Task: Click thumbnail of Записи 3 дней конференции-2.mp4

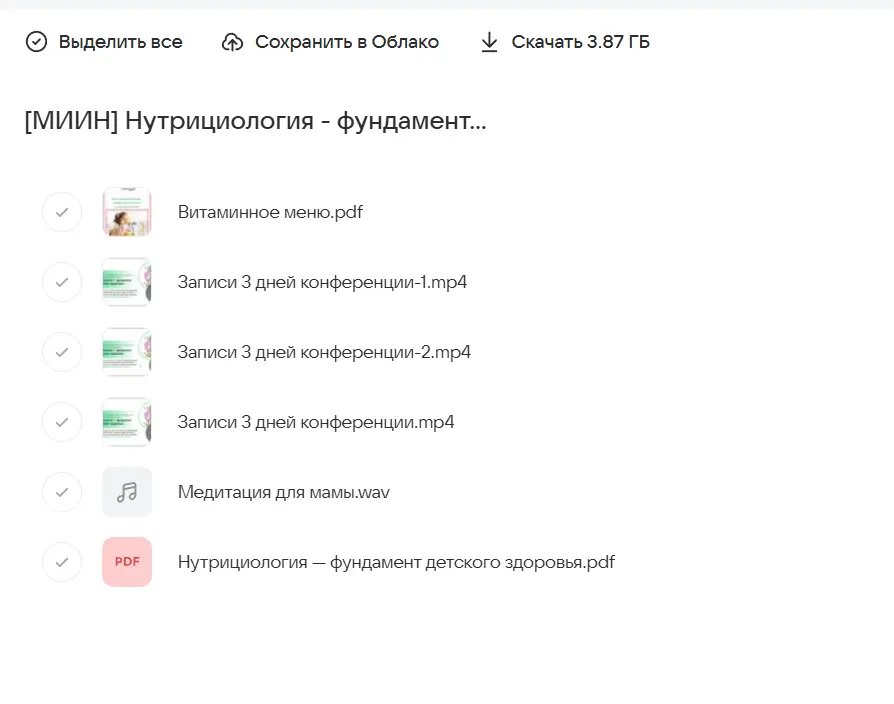Action: click(x=127, y=352)
